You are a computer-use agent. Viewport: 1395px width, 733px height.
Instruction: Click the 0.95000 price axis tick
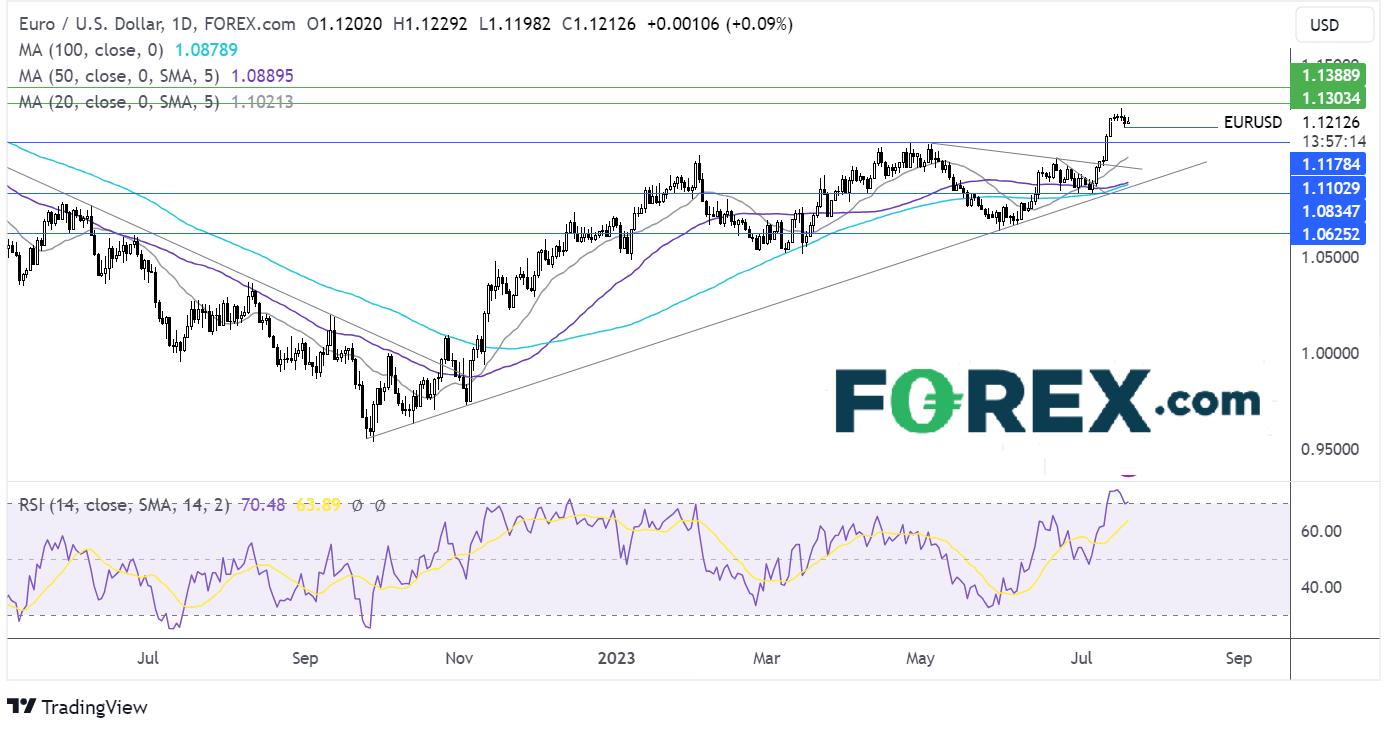click(x=1331, y=449)
